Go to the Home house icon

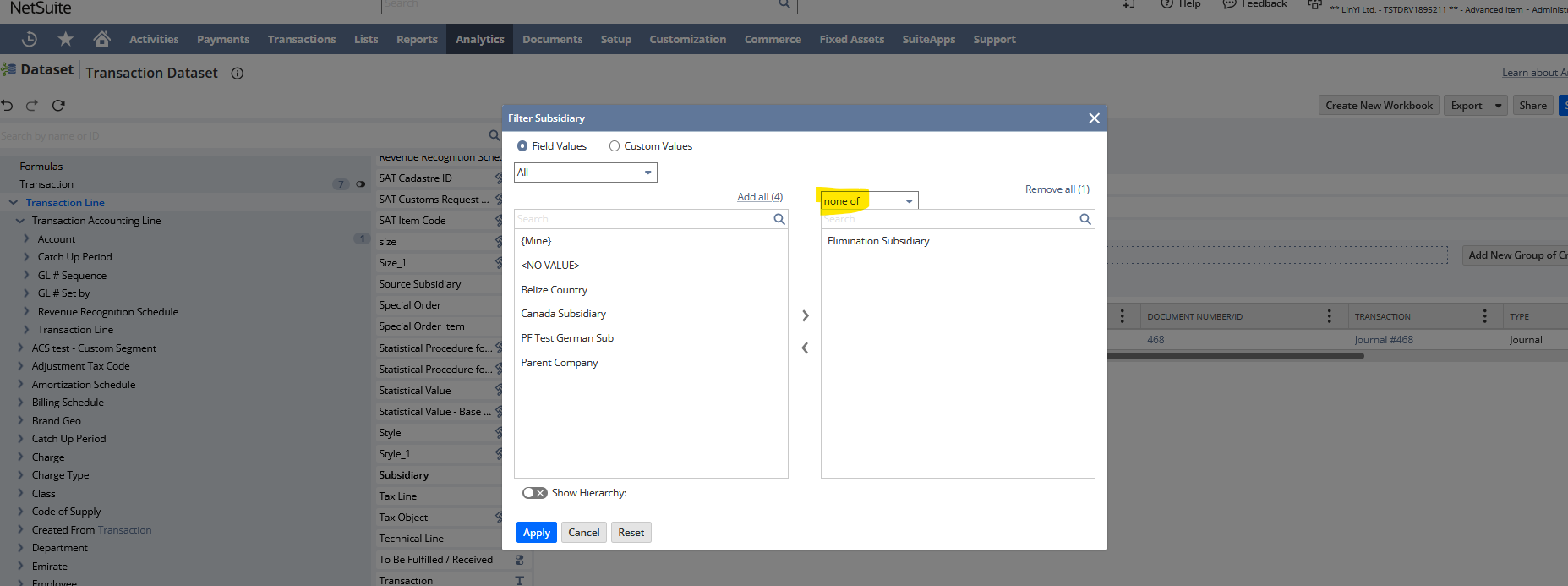point(102,39)
